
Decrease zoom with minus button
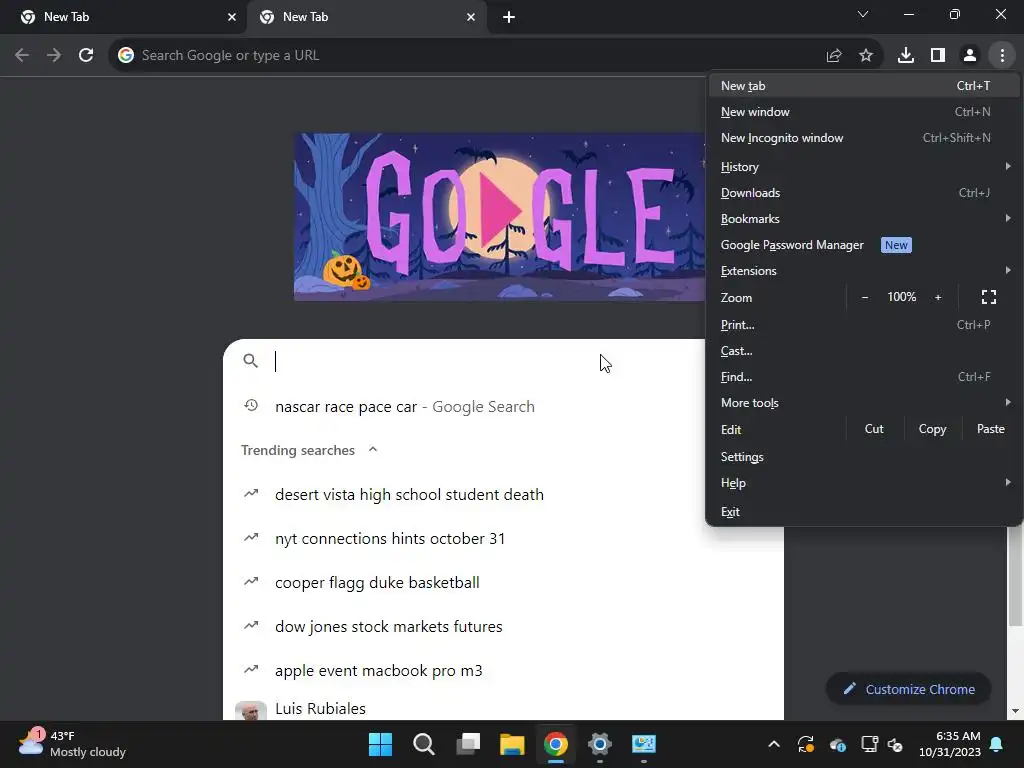pos(865,297)
